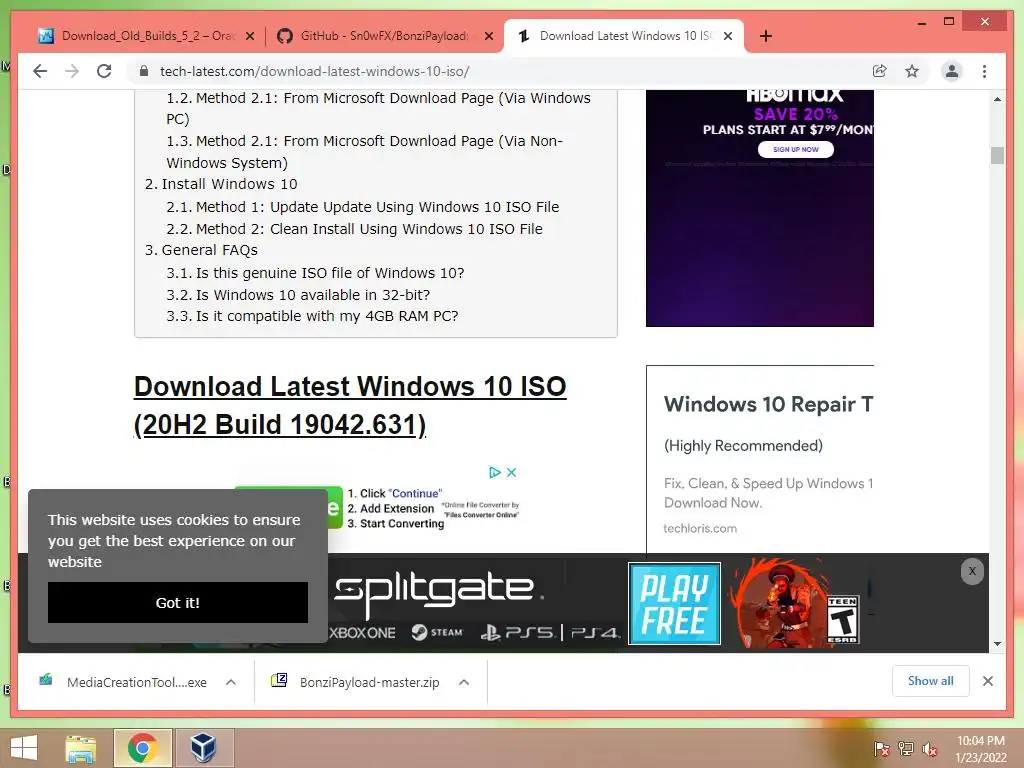Click page scrollbar up arrow
This screenshot has height=768, width=1024.
(x=997, y=99)
